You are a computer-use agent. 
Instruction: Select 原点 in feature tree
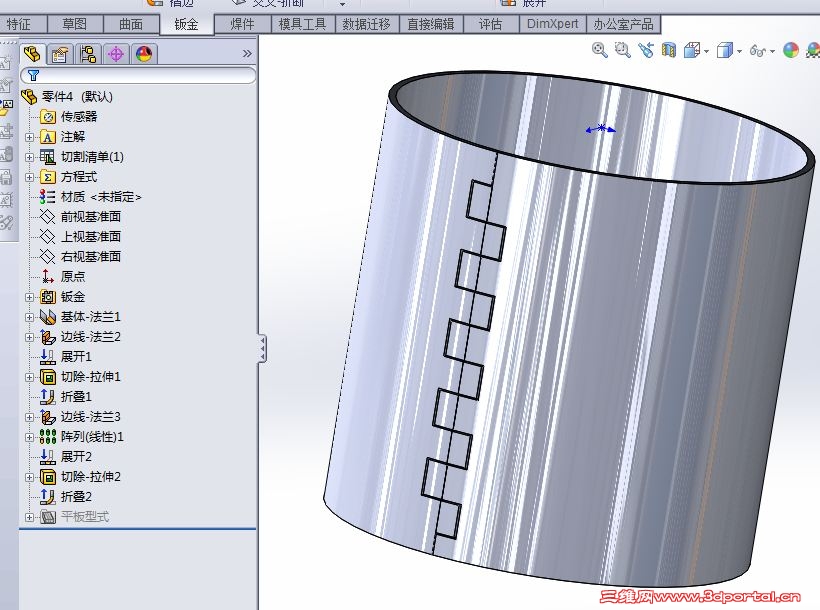point(73,276)
